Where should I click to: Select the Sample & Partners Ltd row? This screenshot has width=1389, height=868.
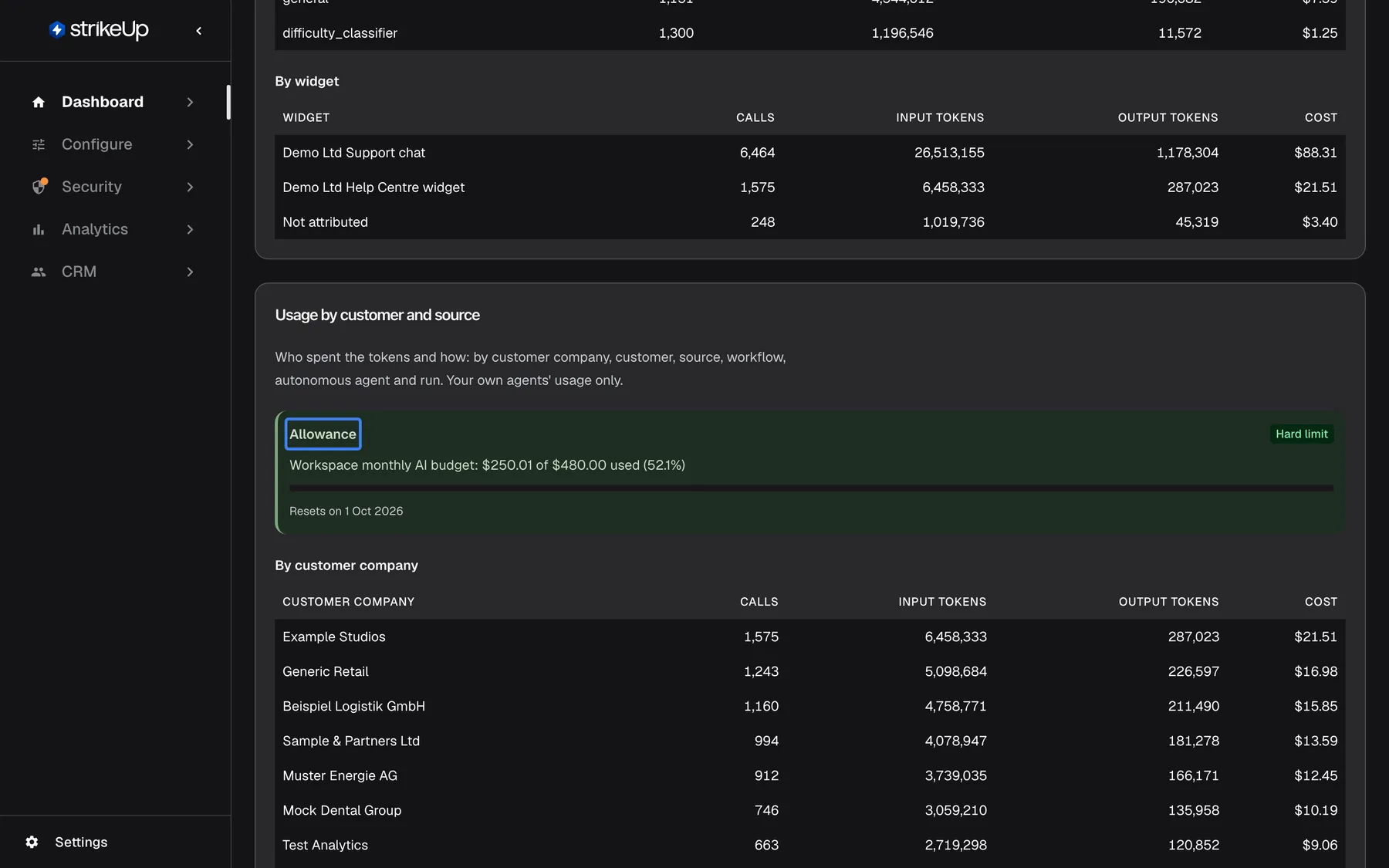coord(810,741)
